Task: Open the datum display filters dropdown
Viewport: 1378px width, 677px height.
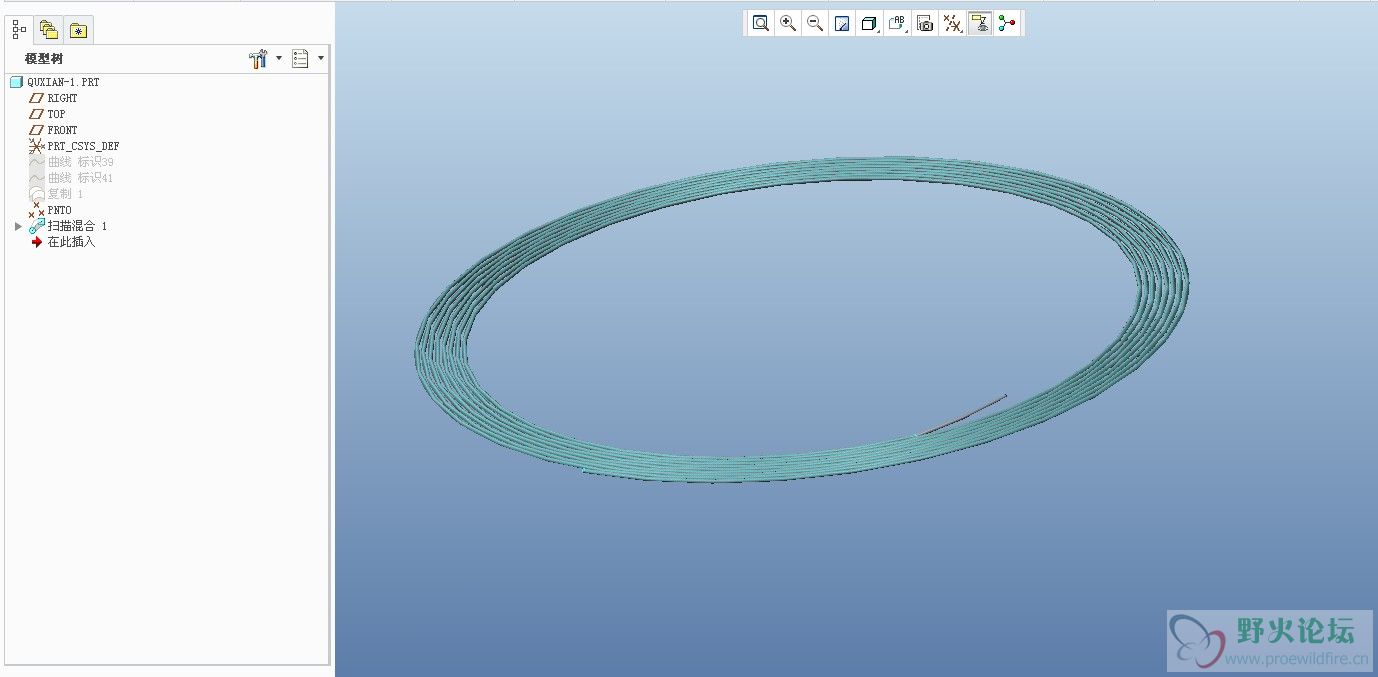Action: click(953, 23)
